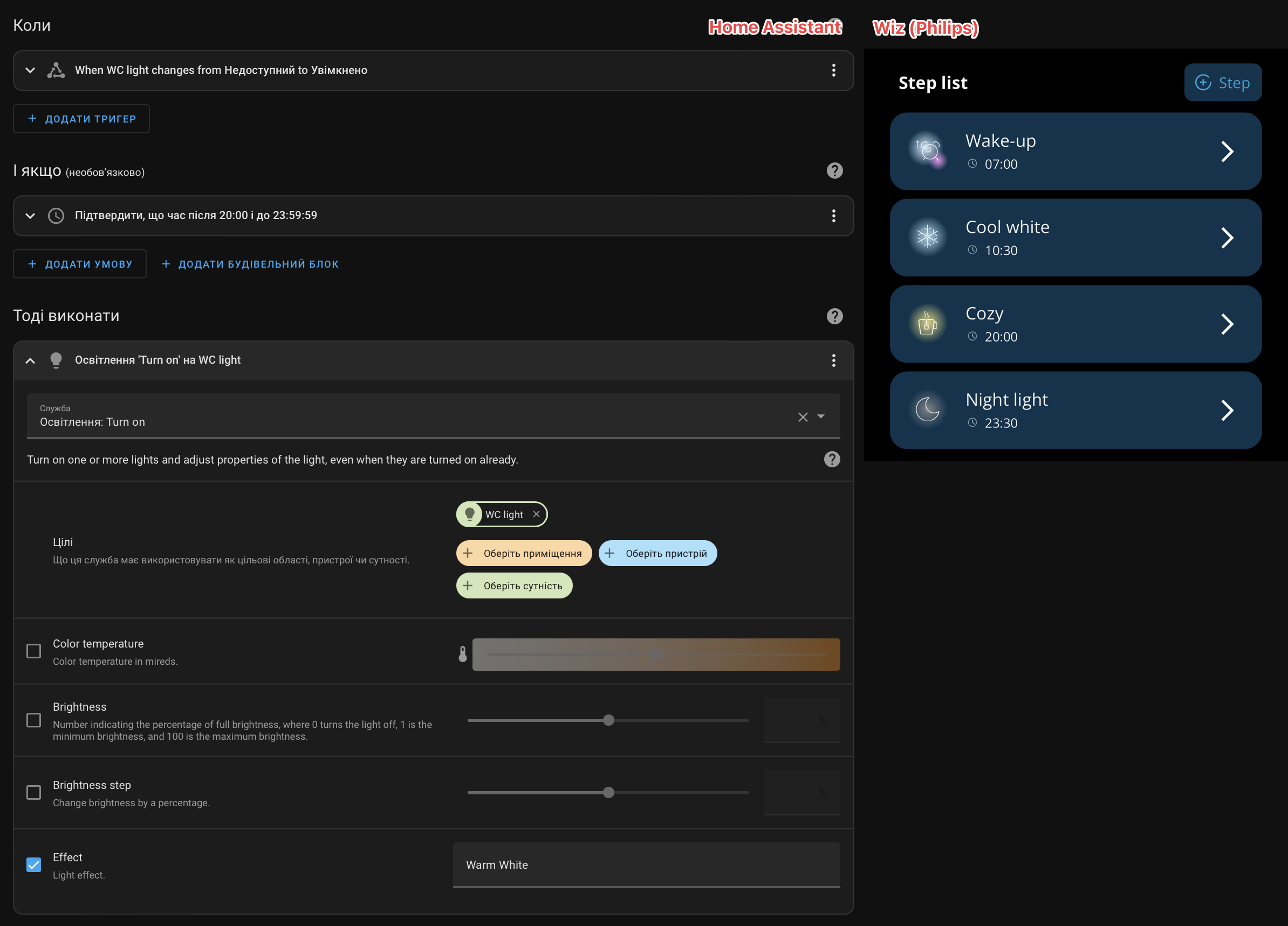Click the 'Оберіть сутність' chip
Screen dimensions: 1288x926
click(514, 585)
